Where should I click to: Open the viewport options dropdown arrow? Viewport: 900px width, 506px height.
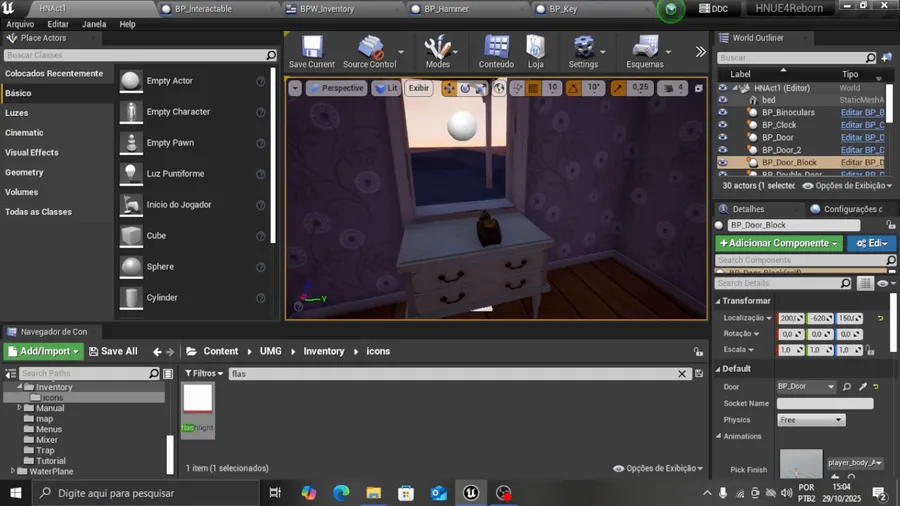294,88
